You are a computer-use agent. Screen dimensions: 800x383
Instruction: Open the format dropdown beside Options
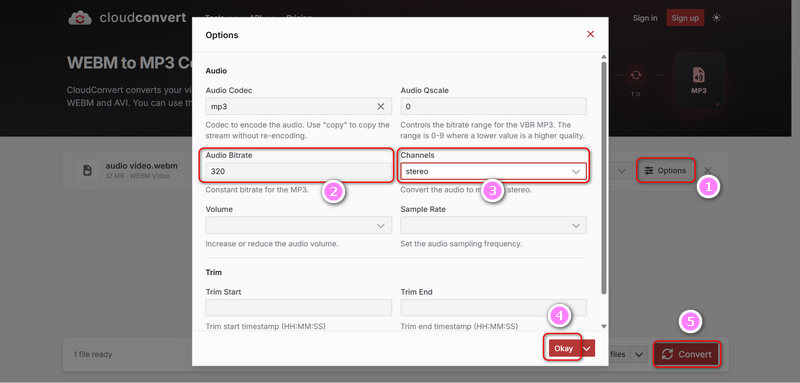tap(621, 171)
